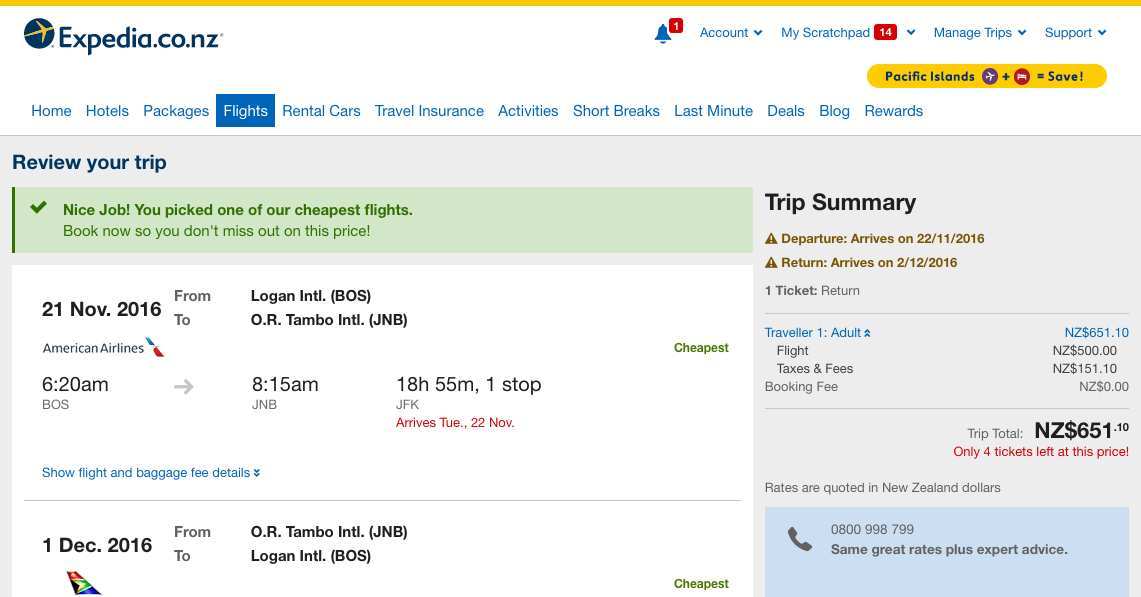Open the Manage Trips dropdown

pos(979,33)
